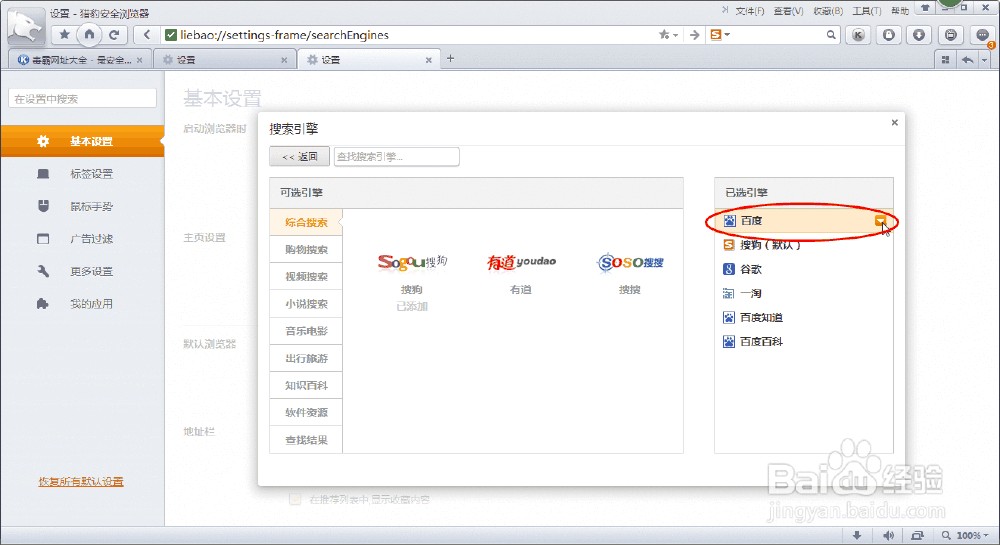Select 谷歌 in selected engines list

pos(804,269)
